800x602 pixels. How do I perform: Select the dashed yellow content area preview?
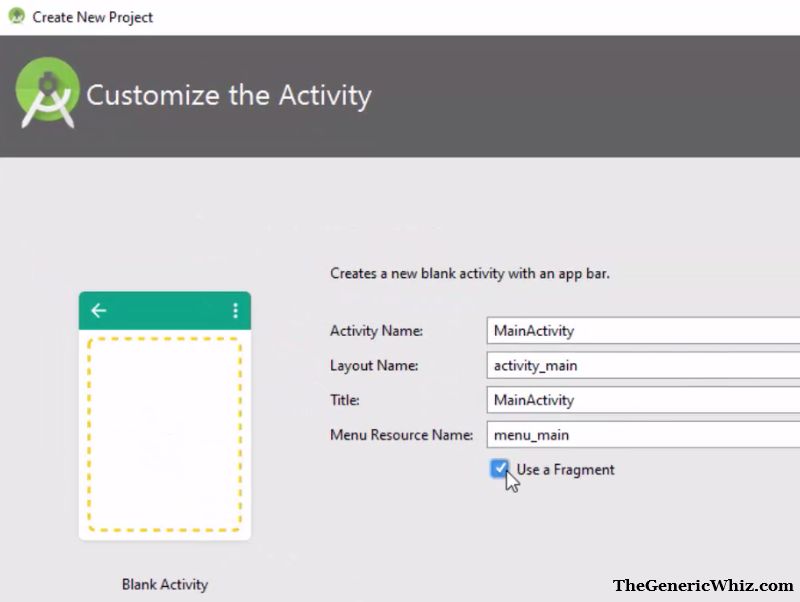[x=165, y=434]
